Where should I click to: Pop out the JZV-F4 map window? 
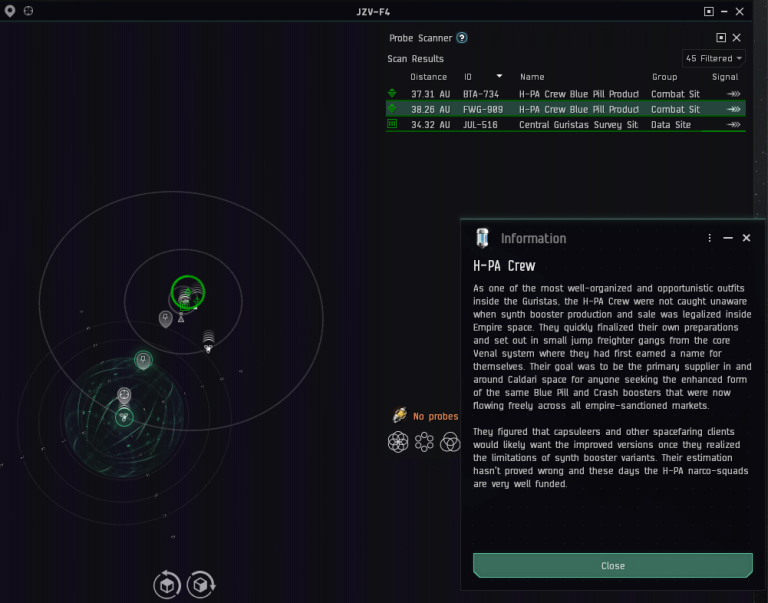tap(708, 11)
